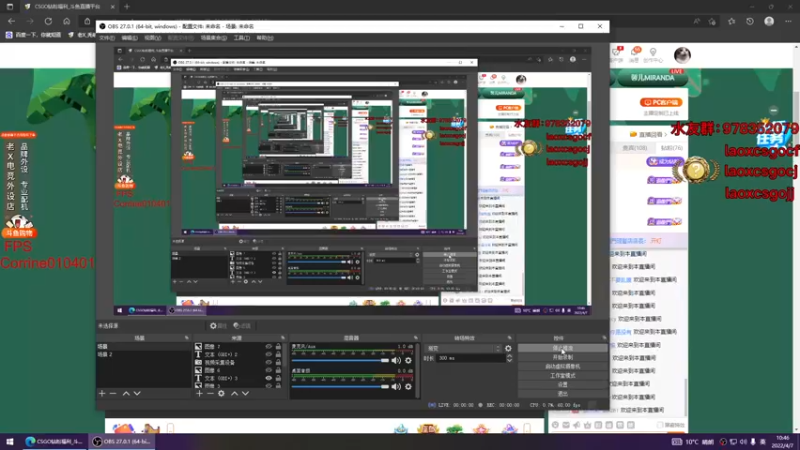800x450 pixels.
Task: Pop out the sources dock via header icon
Action: [283, 338]
